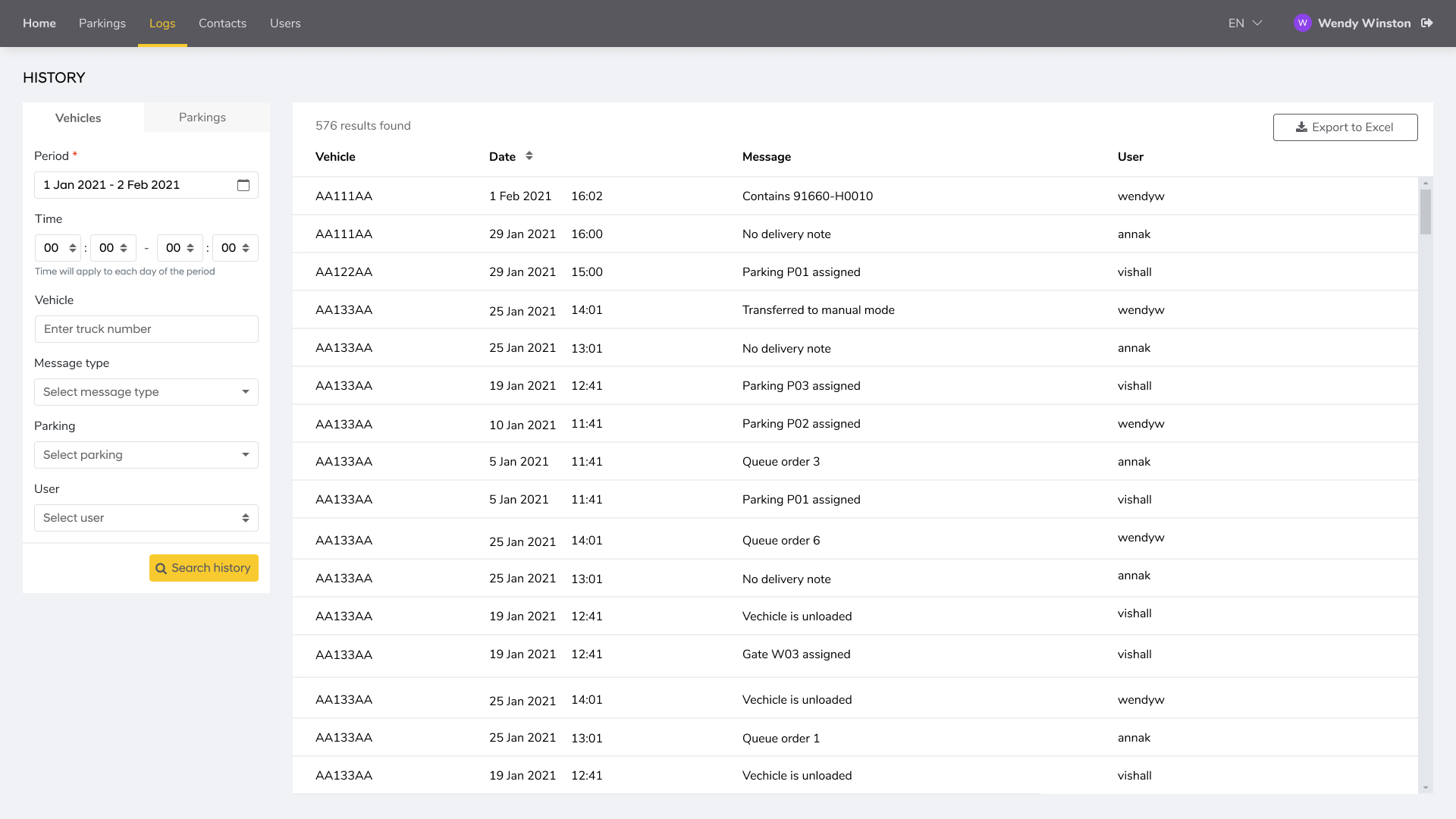Go to Contacts in top navigation
Image resolution: width=1456 pixels, height=819 pixels.
click(x=222, y=24)
